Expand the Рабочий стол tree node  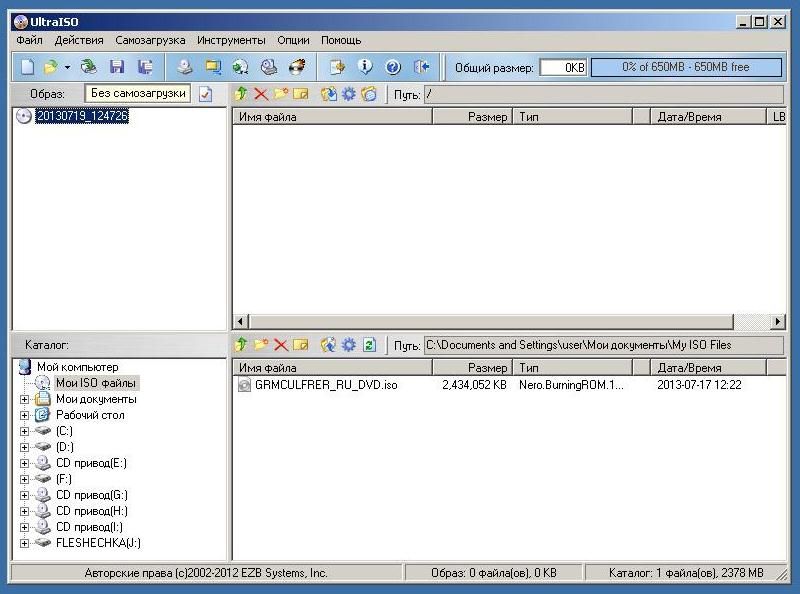pyautogui.click(x=24, y=415)
